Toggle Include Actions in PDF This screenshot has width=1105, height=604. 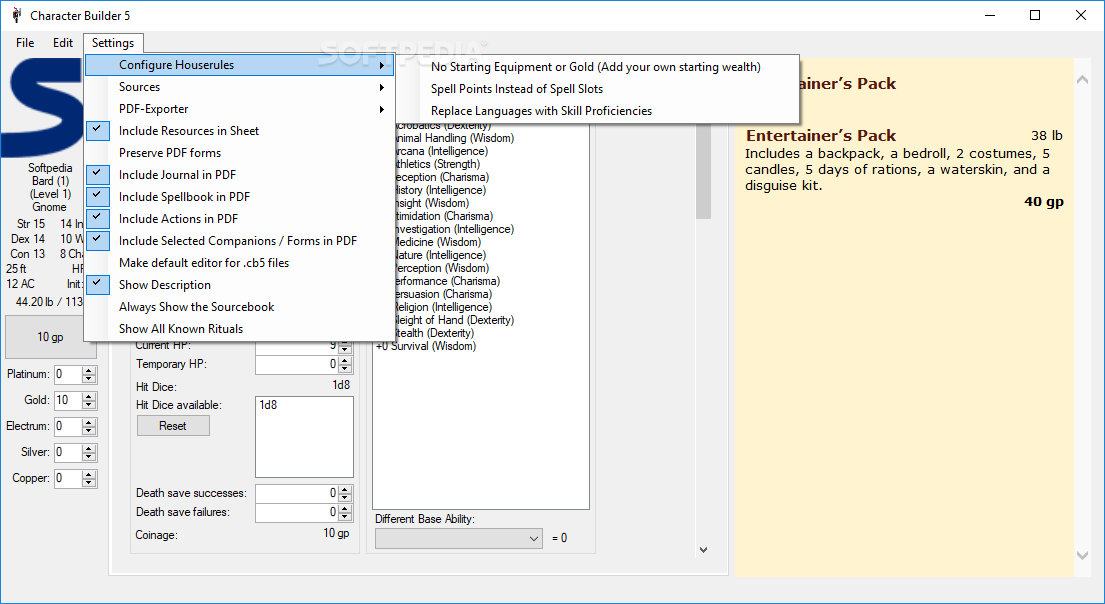coord(239,218)
